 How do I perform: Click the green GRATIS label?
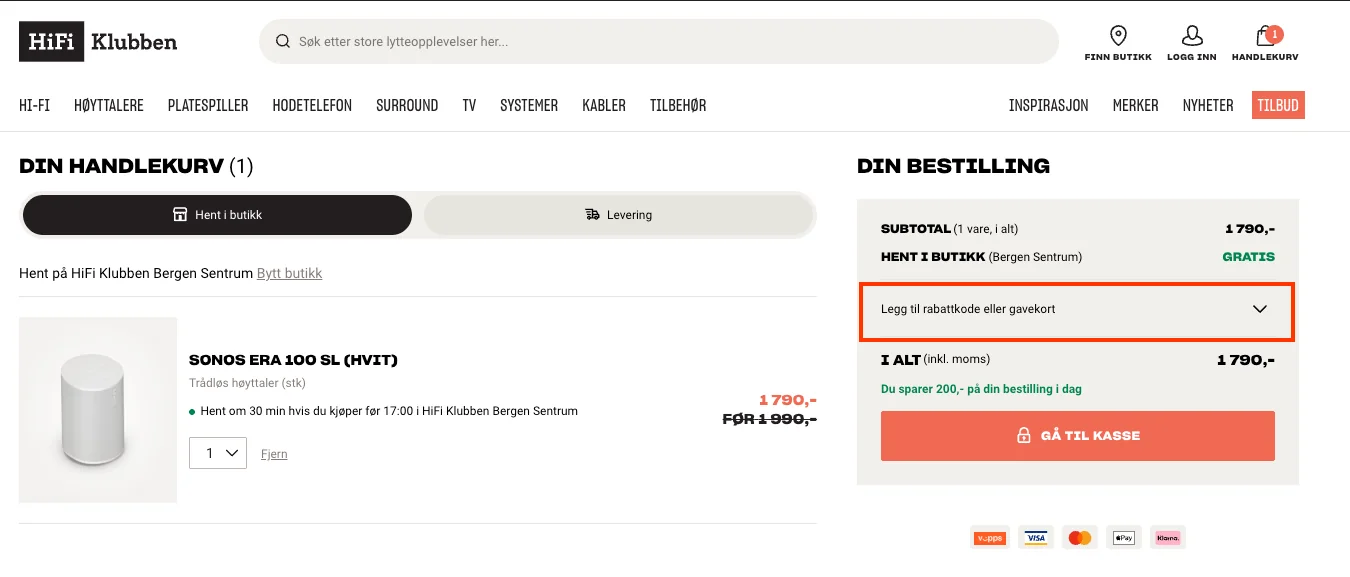point(1248,257)
